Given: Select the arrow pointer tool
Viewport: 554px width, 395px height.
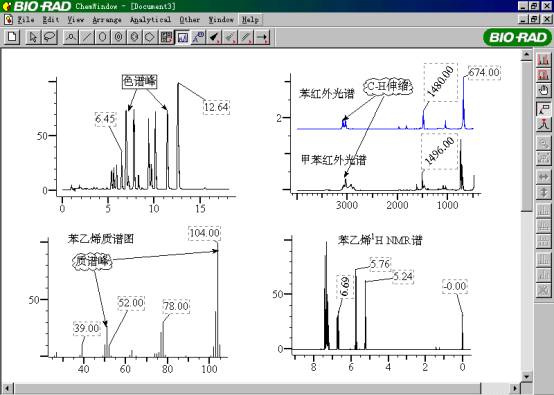Looking at the screenshot, I should tap(33, 37).
